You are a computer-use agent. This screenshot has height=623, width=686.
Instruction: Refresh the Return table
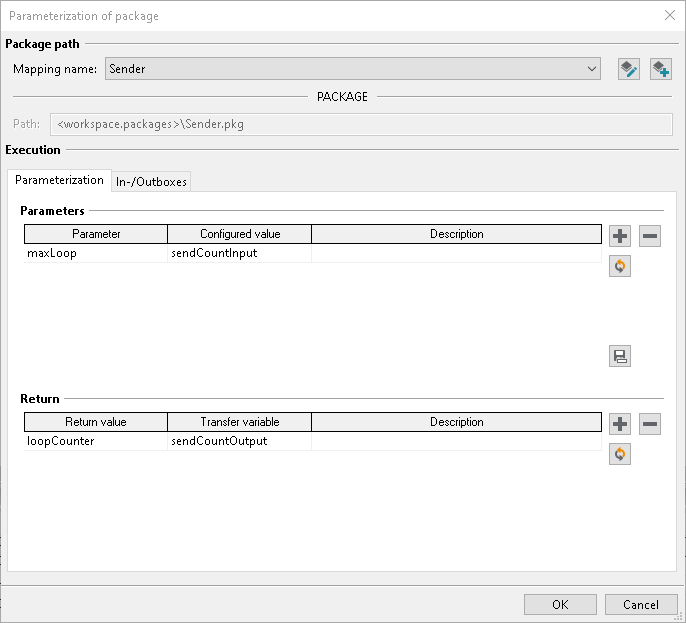point(620,454)
